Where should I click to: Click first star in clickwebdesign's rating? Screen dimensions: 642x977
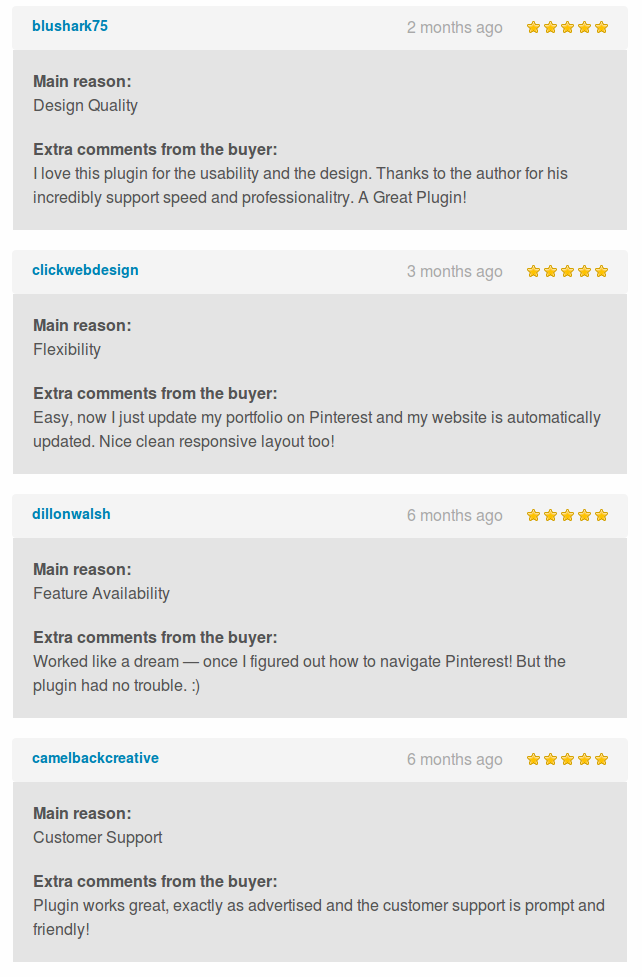534,271
